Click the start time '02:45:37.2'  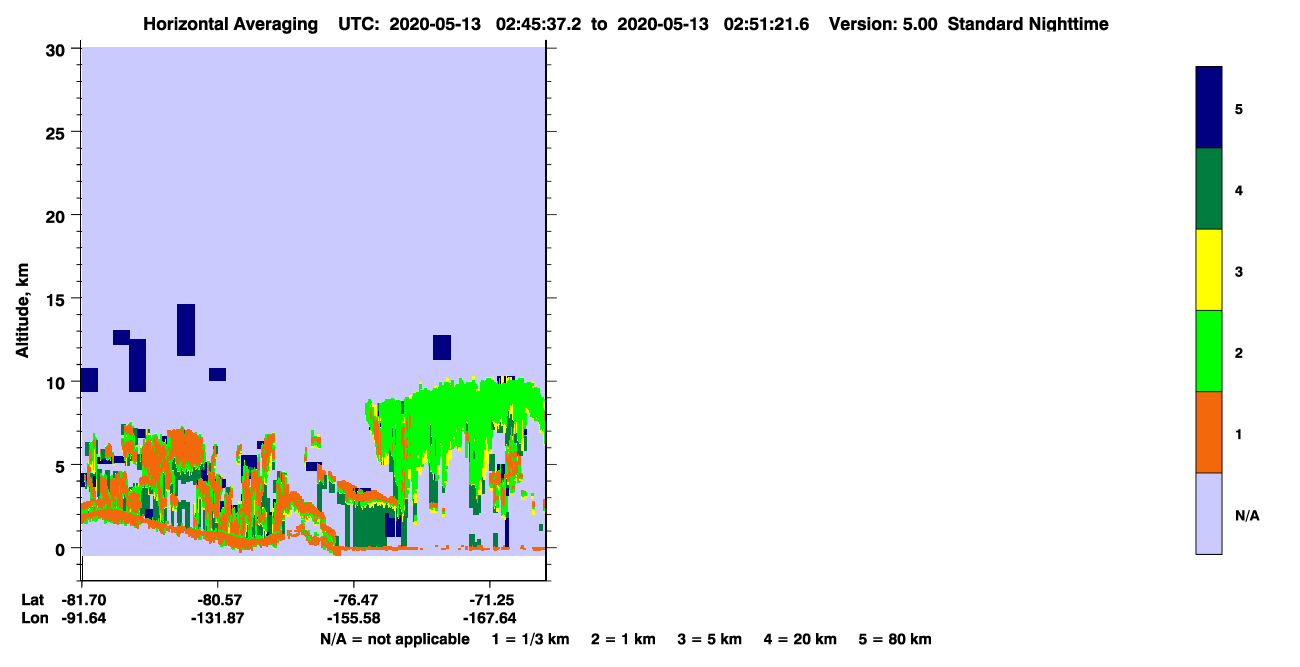pos(539,24)
